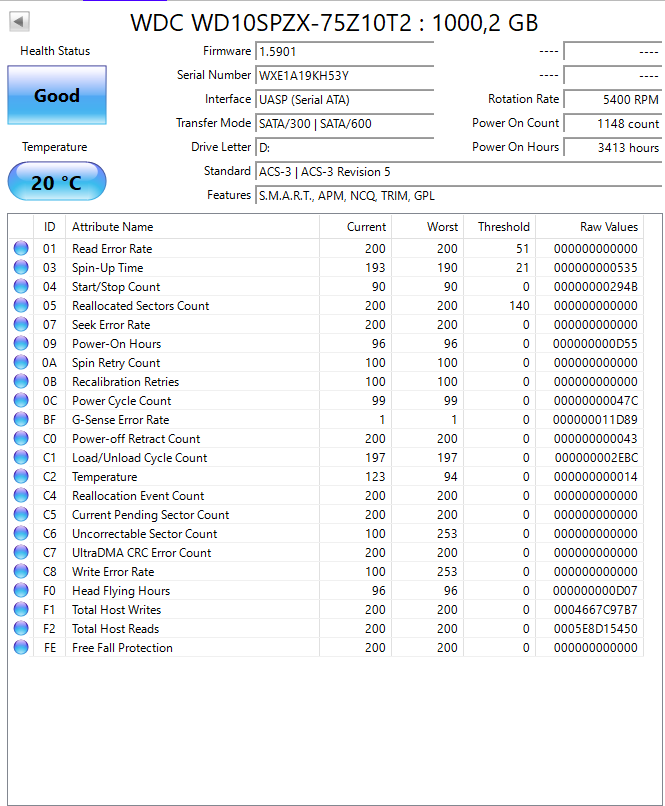Click the Raw Values column header
The height and width of the screenshot is (806, 665).
pyautogui.click(x=589, y=227)
